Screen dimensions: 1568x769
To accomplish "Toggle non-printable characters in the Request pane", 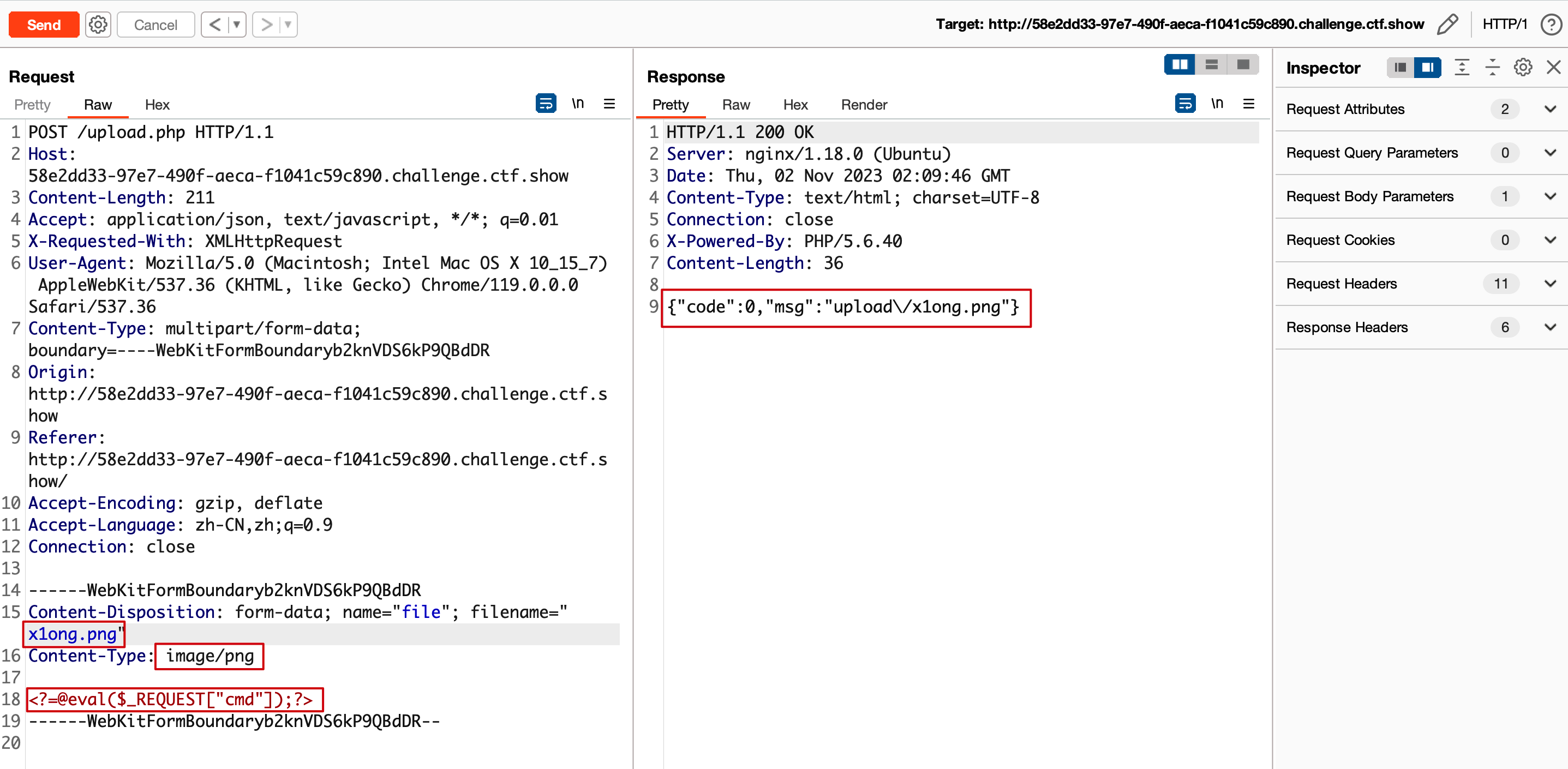I will coord(578,104).
